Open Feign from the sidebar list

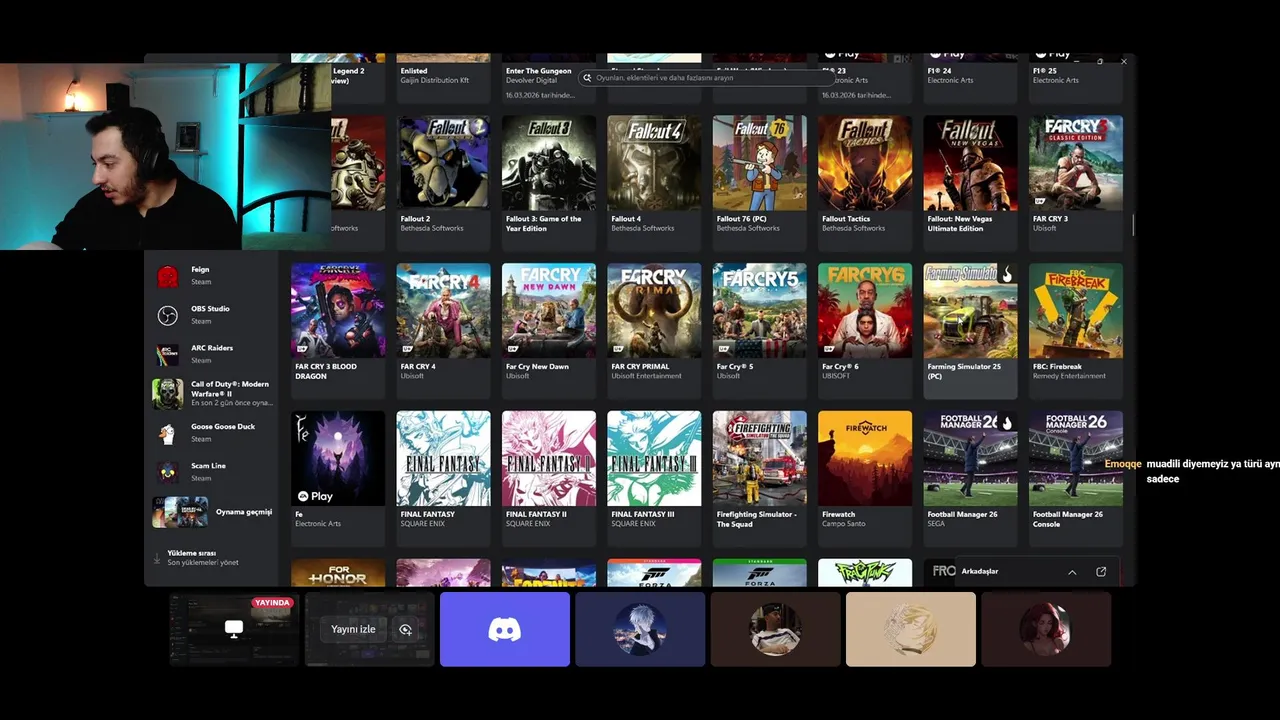212,276
